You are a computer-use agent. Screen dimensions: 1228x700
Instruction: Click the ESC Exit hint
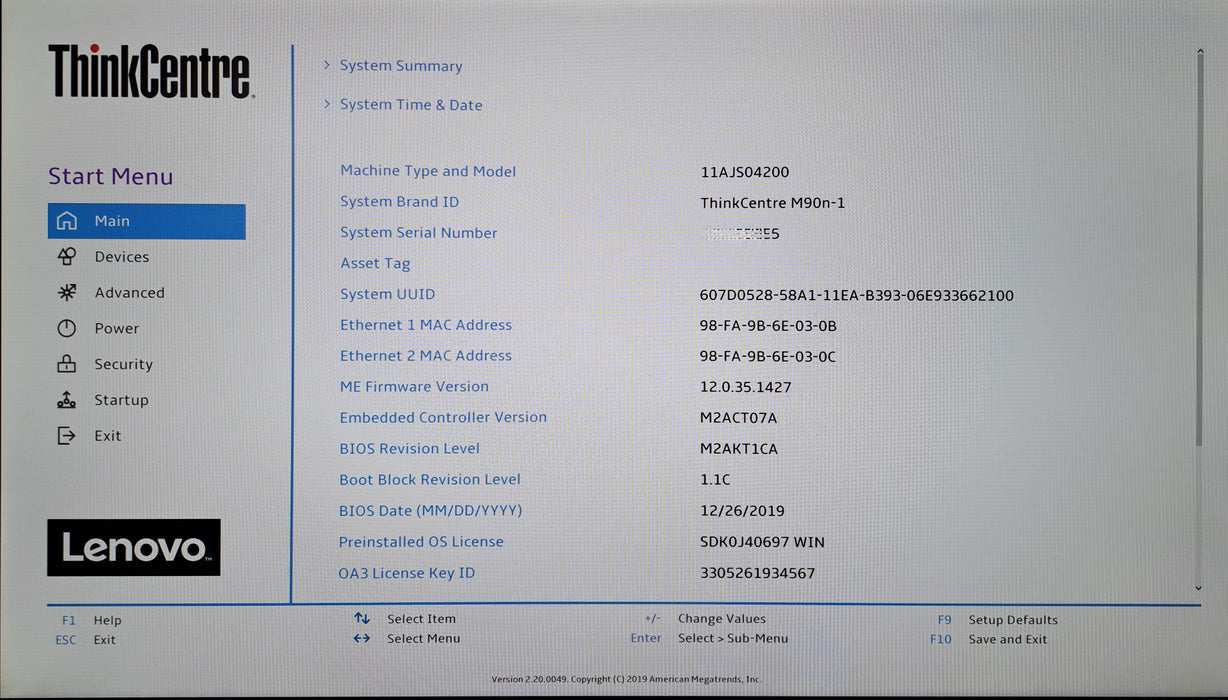(x=86, y=640)
